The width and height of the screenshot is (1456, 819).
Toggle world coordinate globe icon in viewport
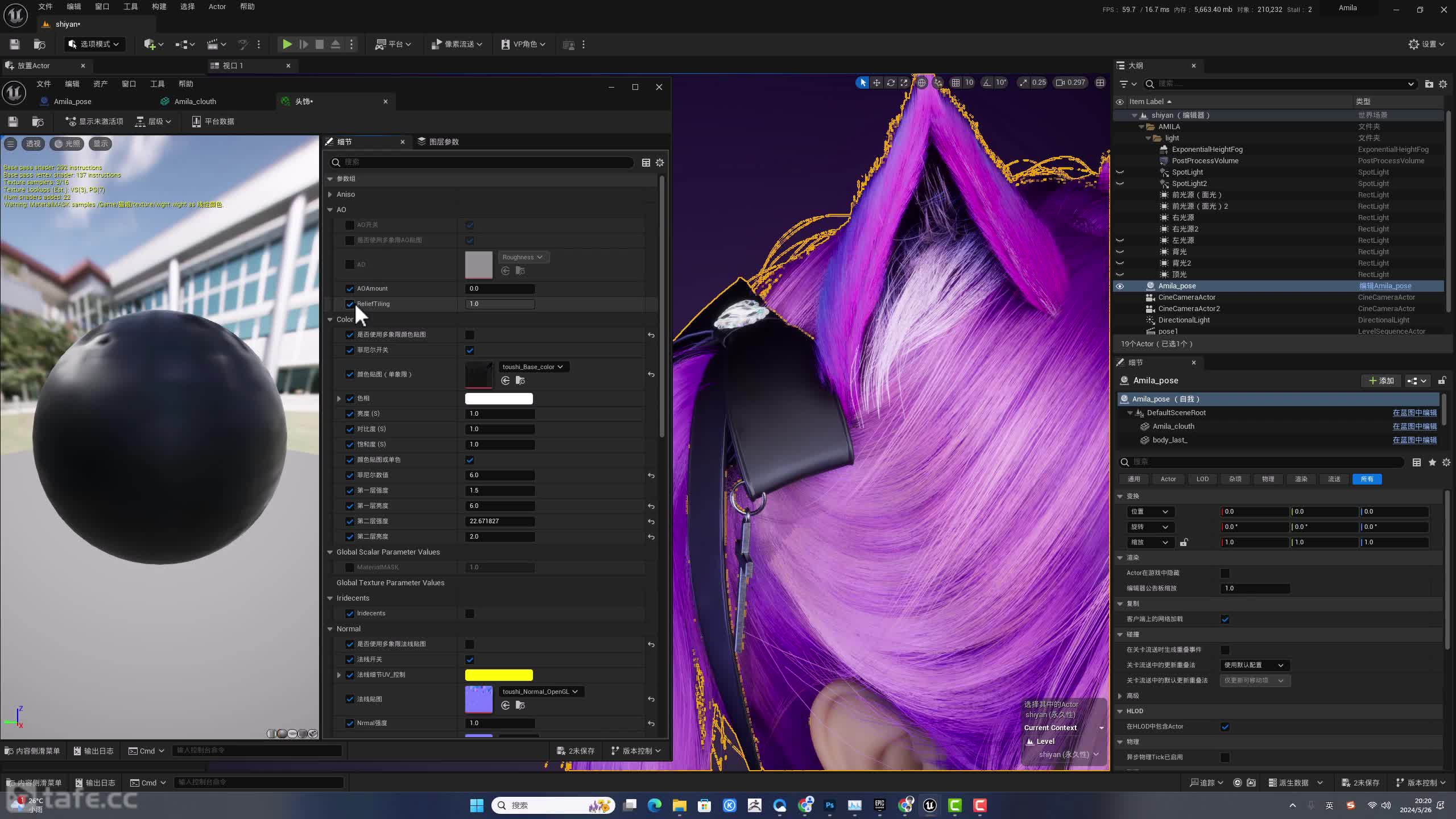[x=921, y=82]
